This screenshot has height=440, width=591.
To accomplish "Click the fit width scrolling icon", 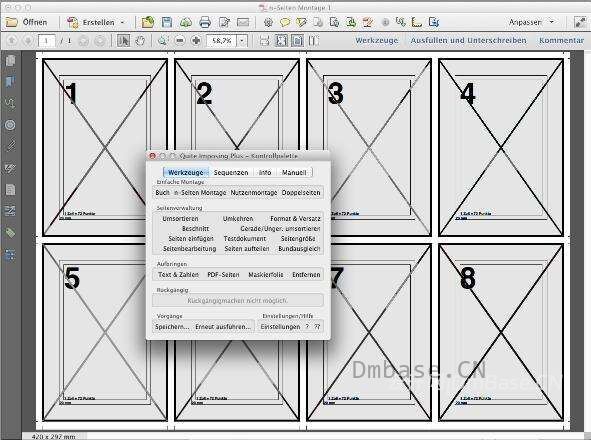I will point(265,40).
